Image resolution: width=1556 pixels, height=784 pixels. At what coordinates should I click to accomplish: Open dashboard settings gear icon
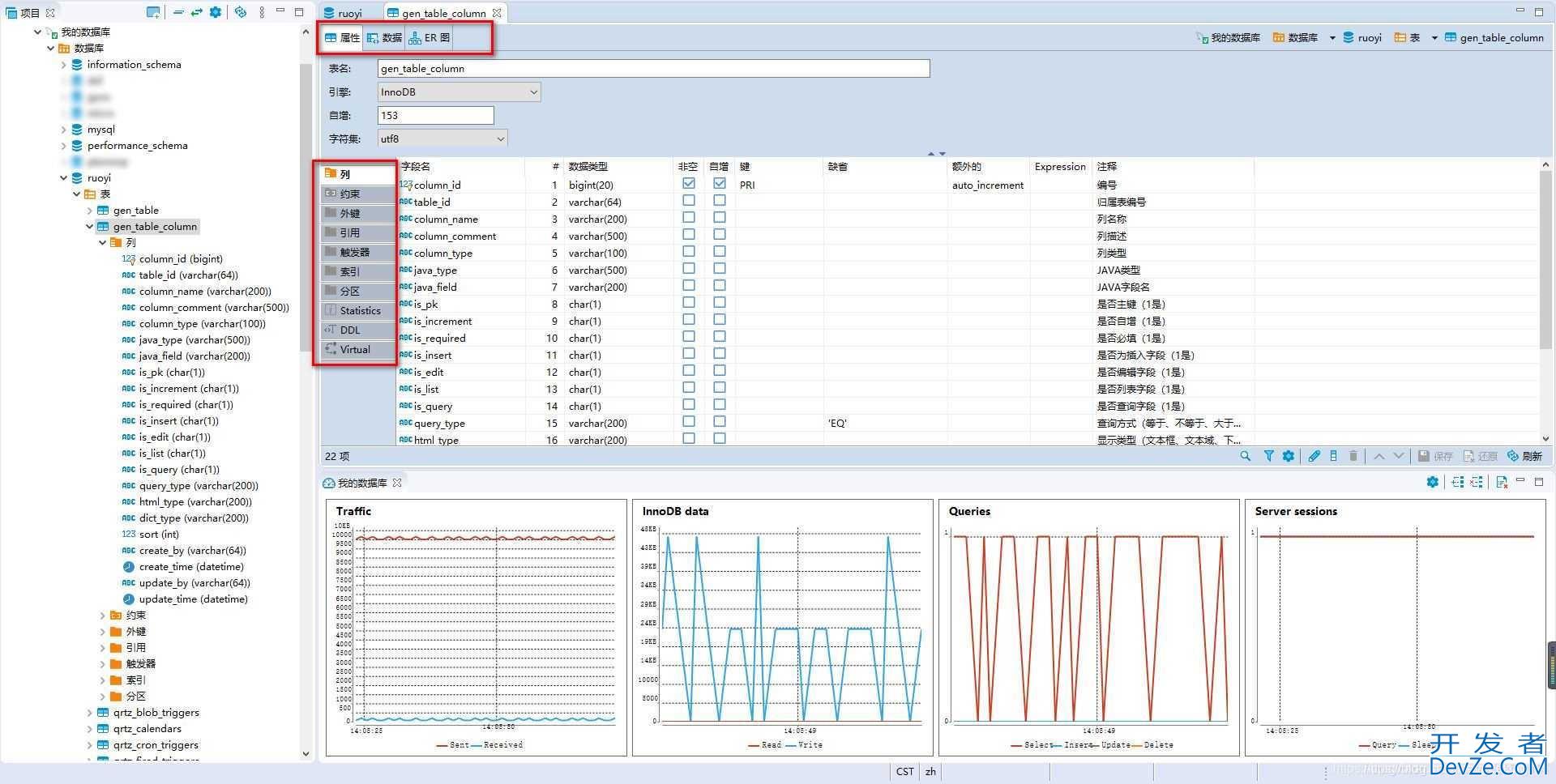click(x=1433, y=482)
